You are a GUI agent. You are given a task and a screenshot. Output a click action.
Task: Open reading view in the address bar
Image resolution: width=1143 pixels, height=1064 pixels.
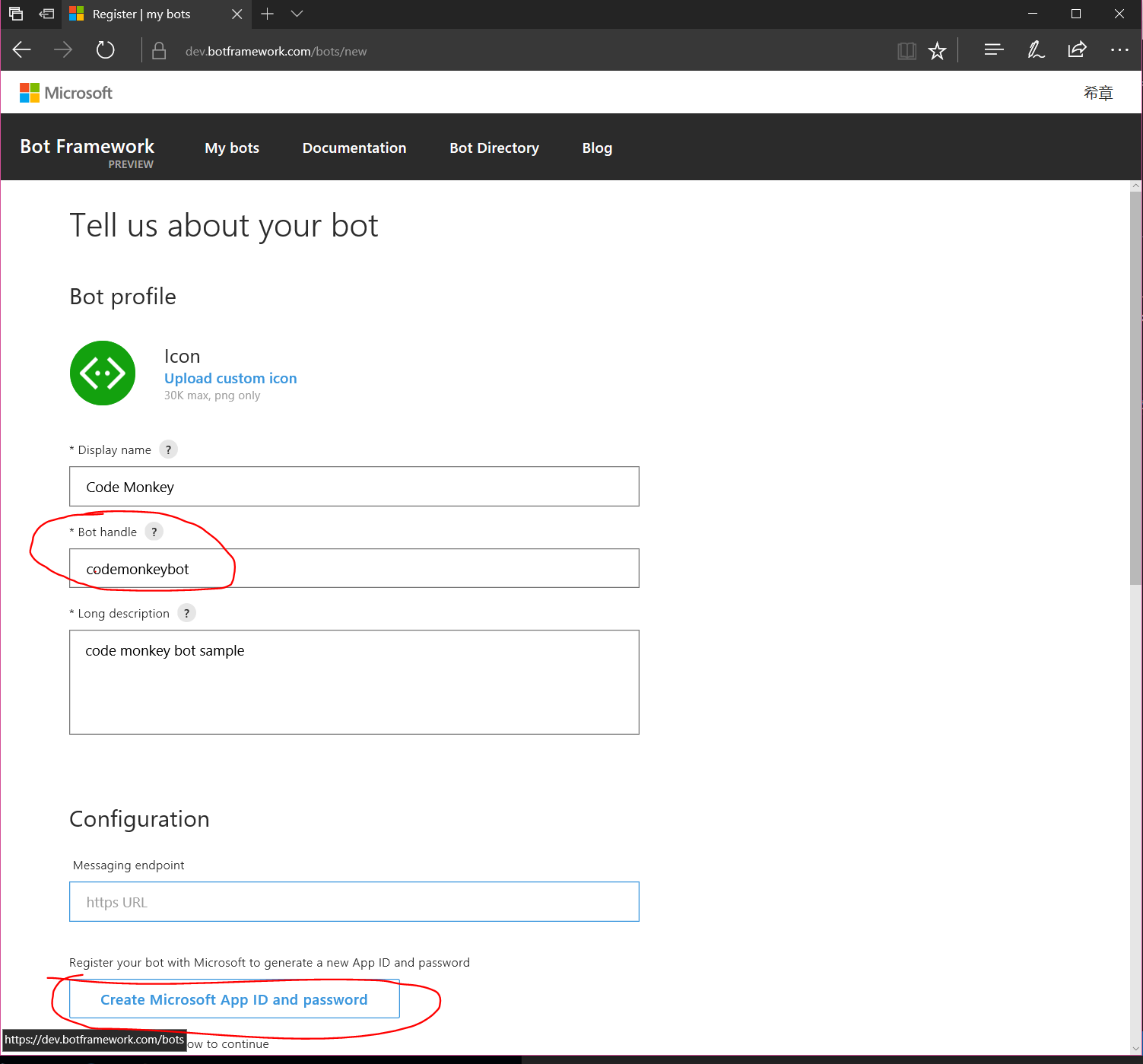[x=906, y=50]
